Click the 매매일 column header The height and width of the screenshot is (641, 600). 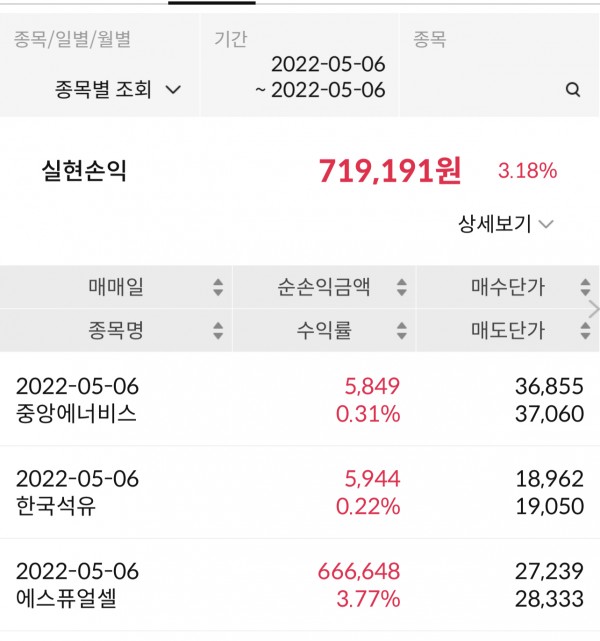115,288
